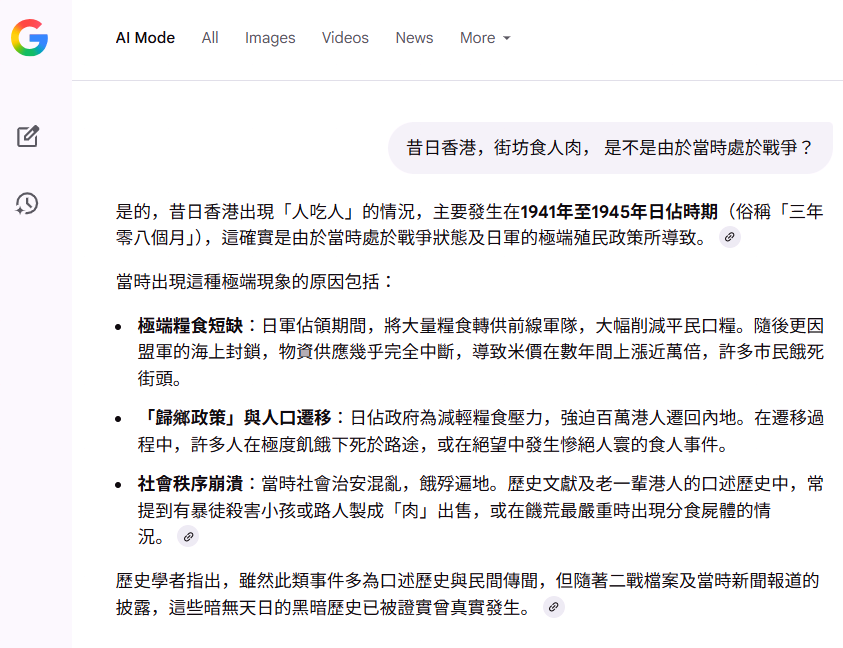Image resolution: width=843 pixels, height=648 pixels.
Task: Open the Videos tab
Action: coord(345,38)
